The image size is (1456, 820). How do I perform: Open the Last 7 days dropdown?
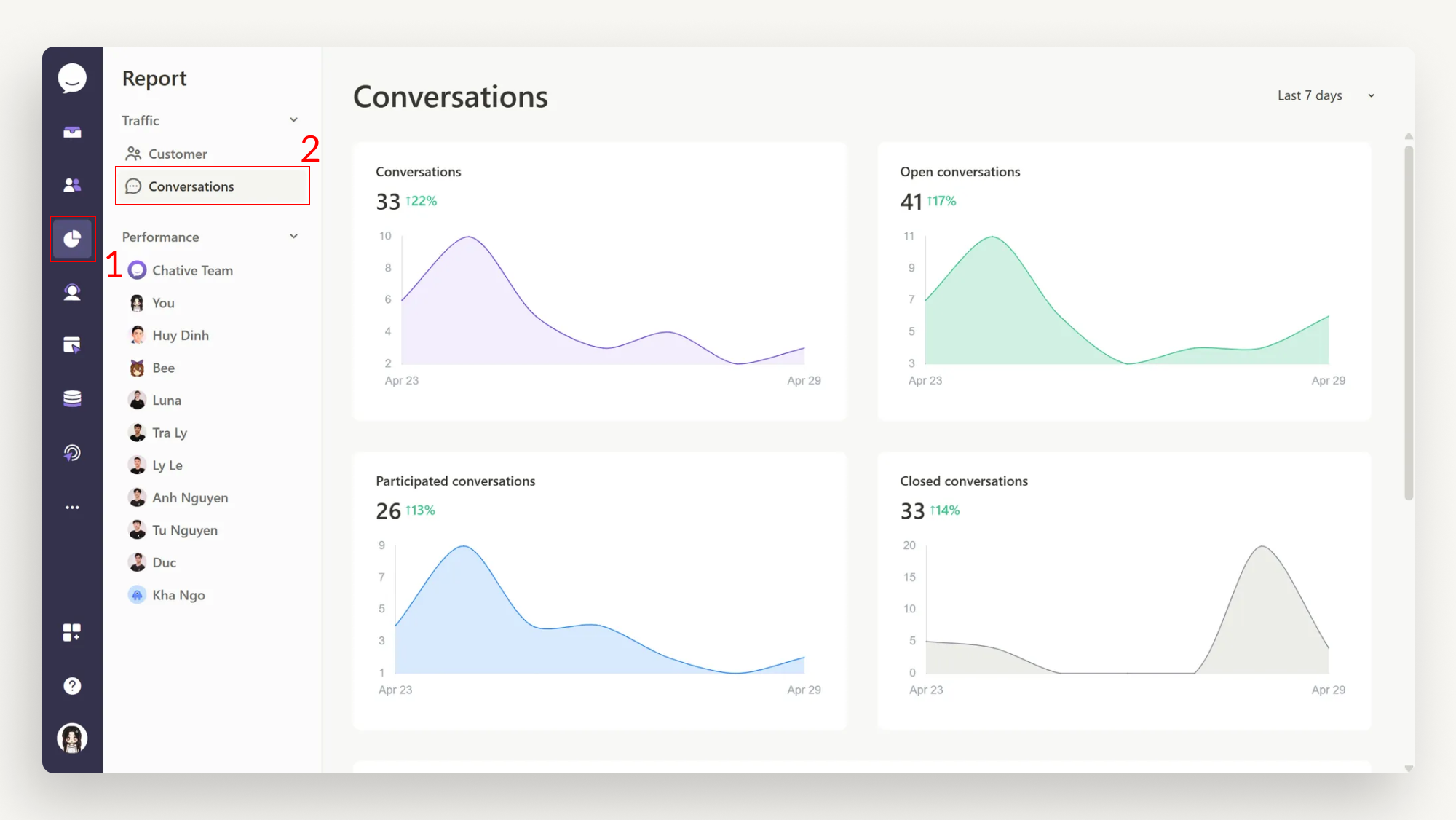[1324, 95]
